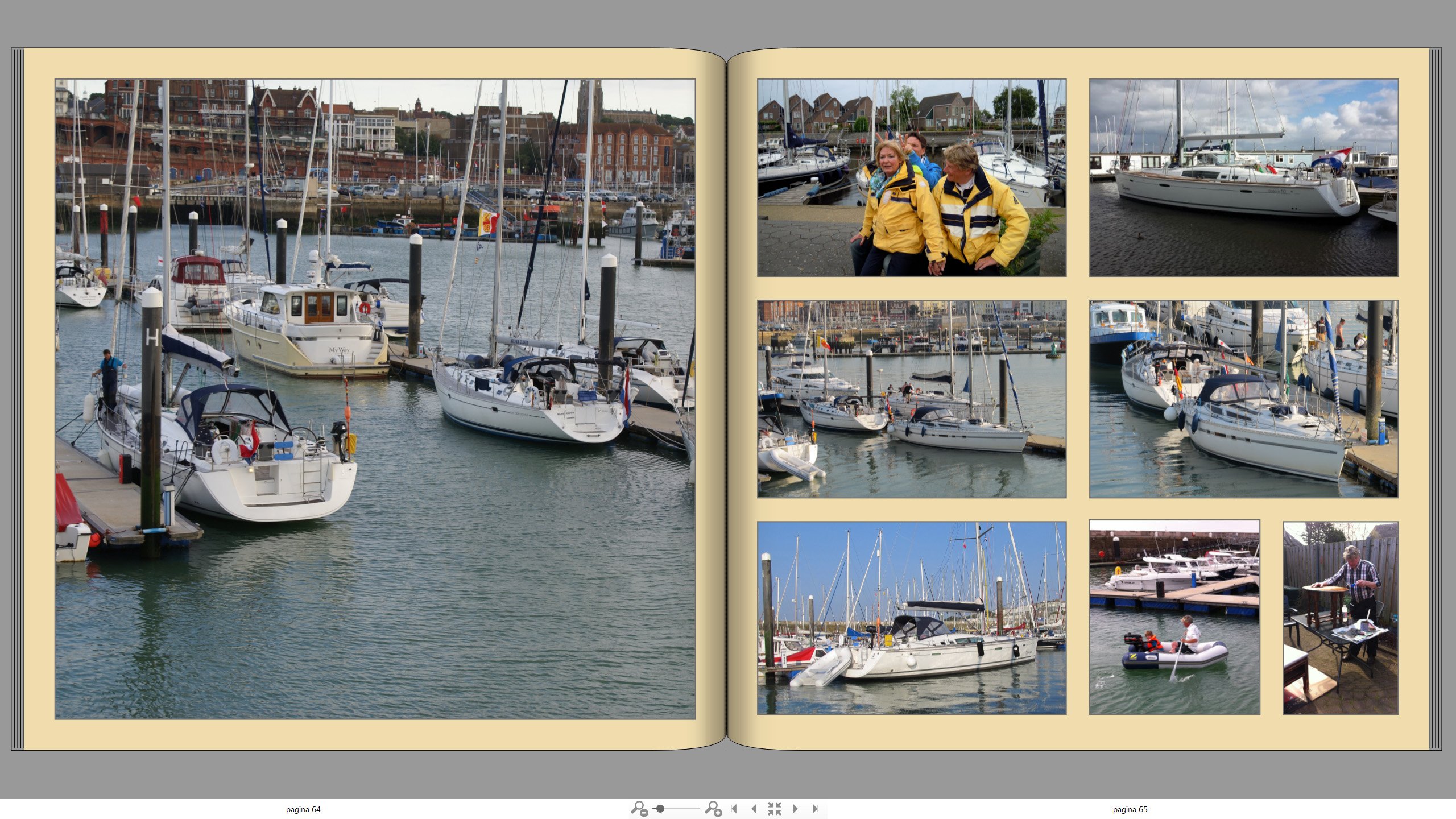Click the pagina 65 label

coord(1130,809)
